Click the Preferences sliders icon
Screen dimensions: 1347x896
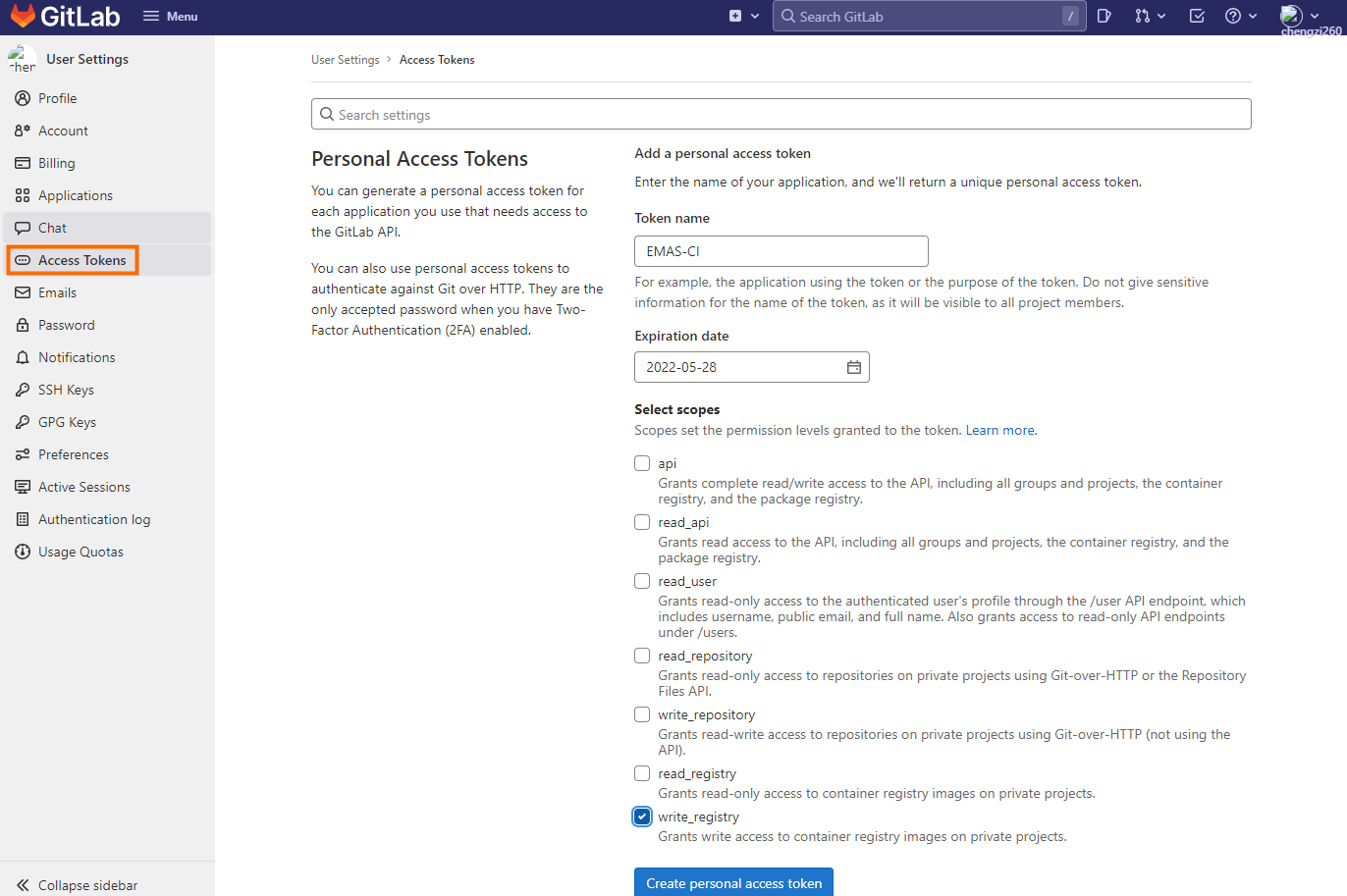pos(23,454)
